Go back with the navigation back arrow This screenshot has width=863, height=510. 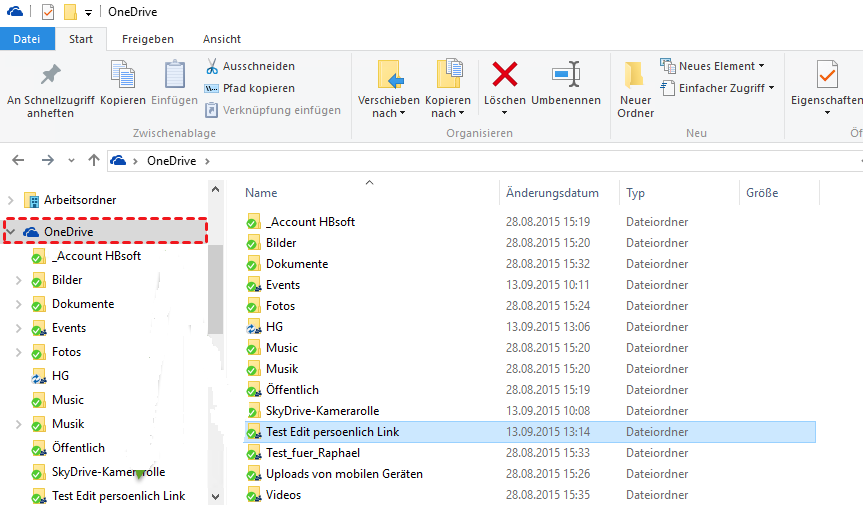pos(18,160)
